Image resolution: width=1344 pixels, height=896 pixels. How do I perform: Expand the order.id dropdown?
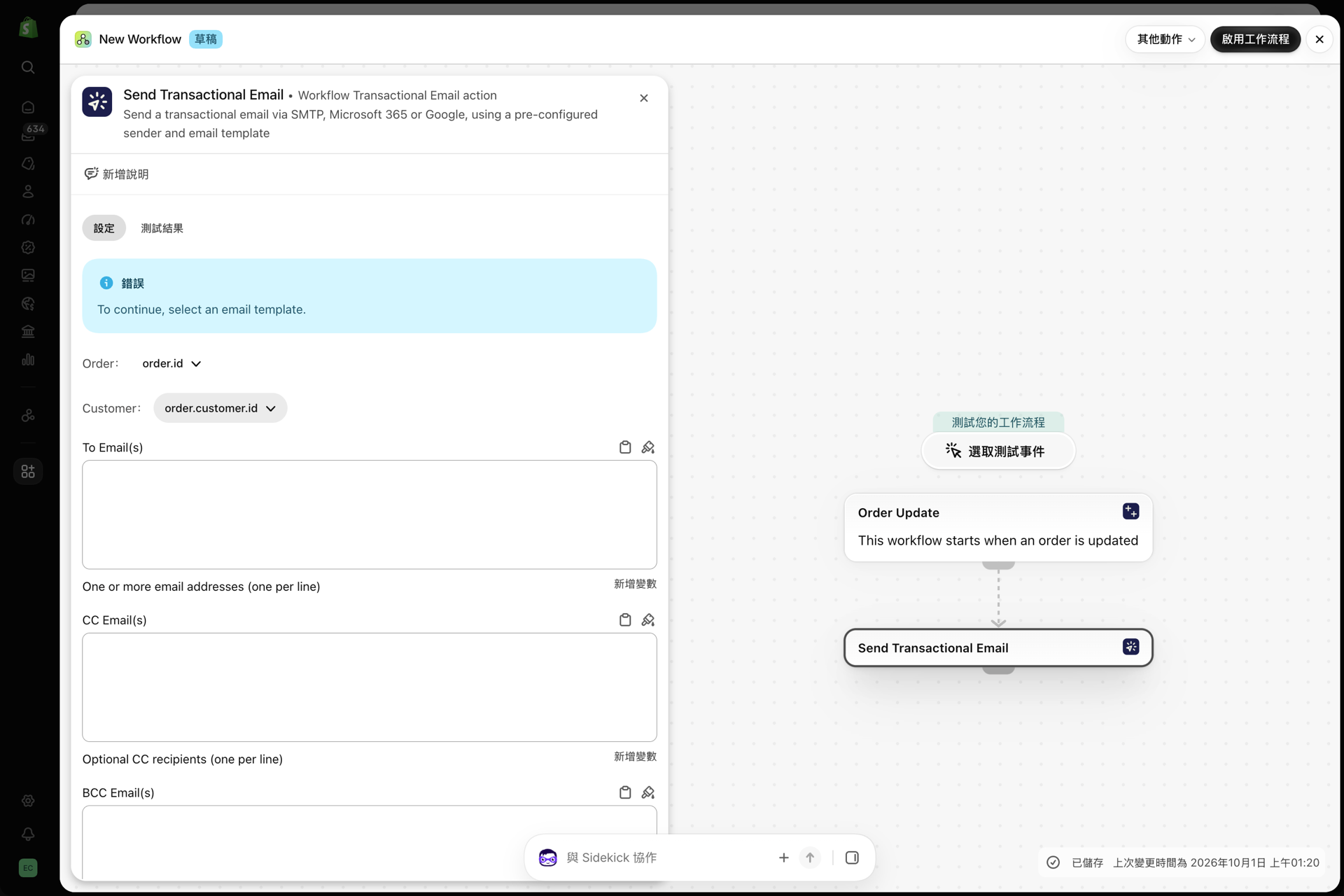click(171, 363)
